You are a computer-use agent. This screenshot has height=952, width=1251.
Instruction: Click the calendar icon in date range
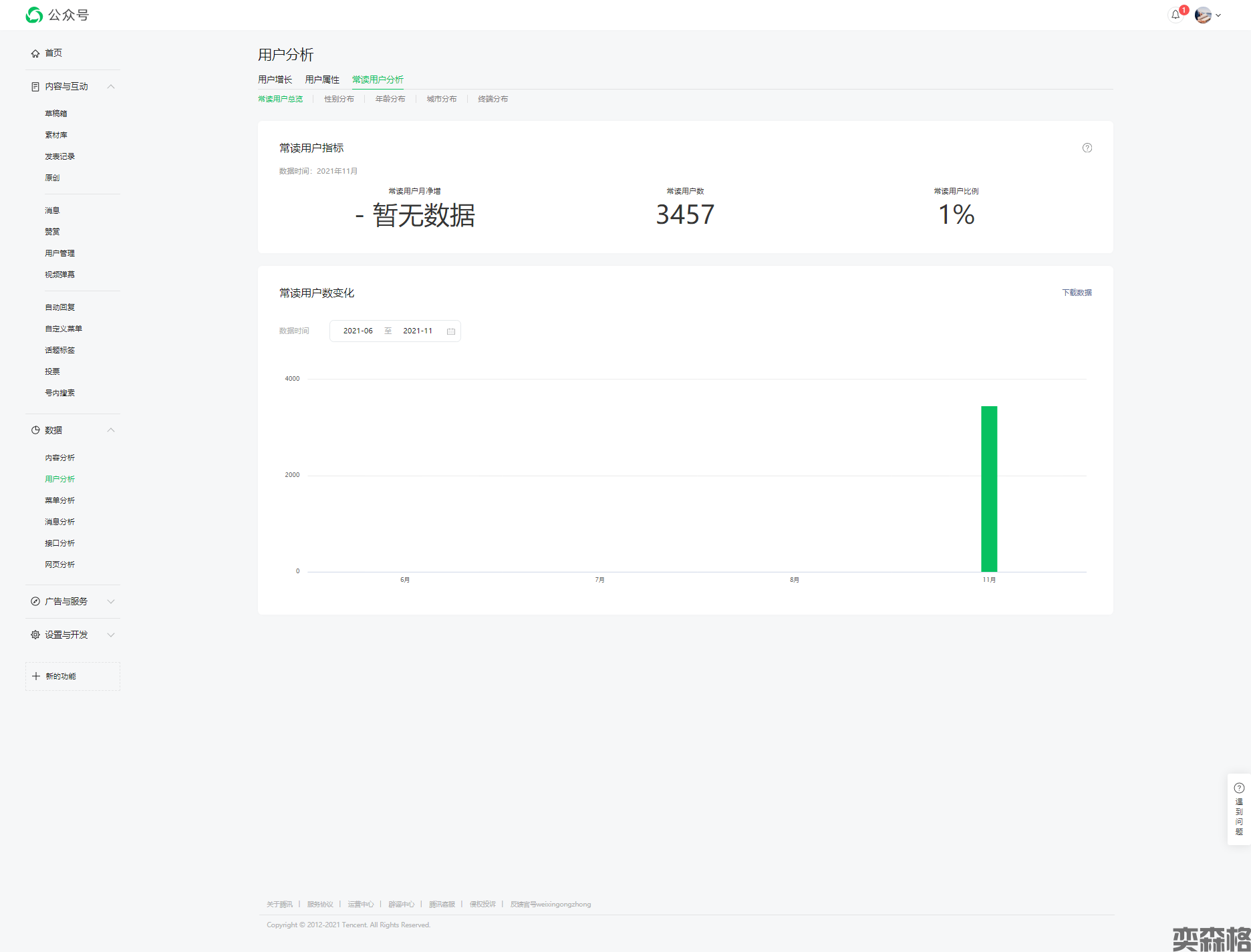(451, 331)
